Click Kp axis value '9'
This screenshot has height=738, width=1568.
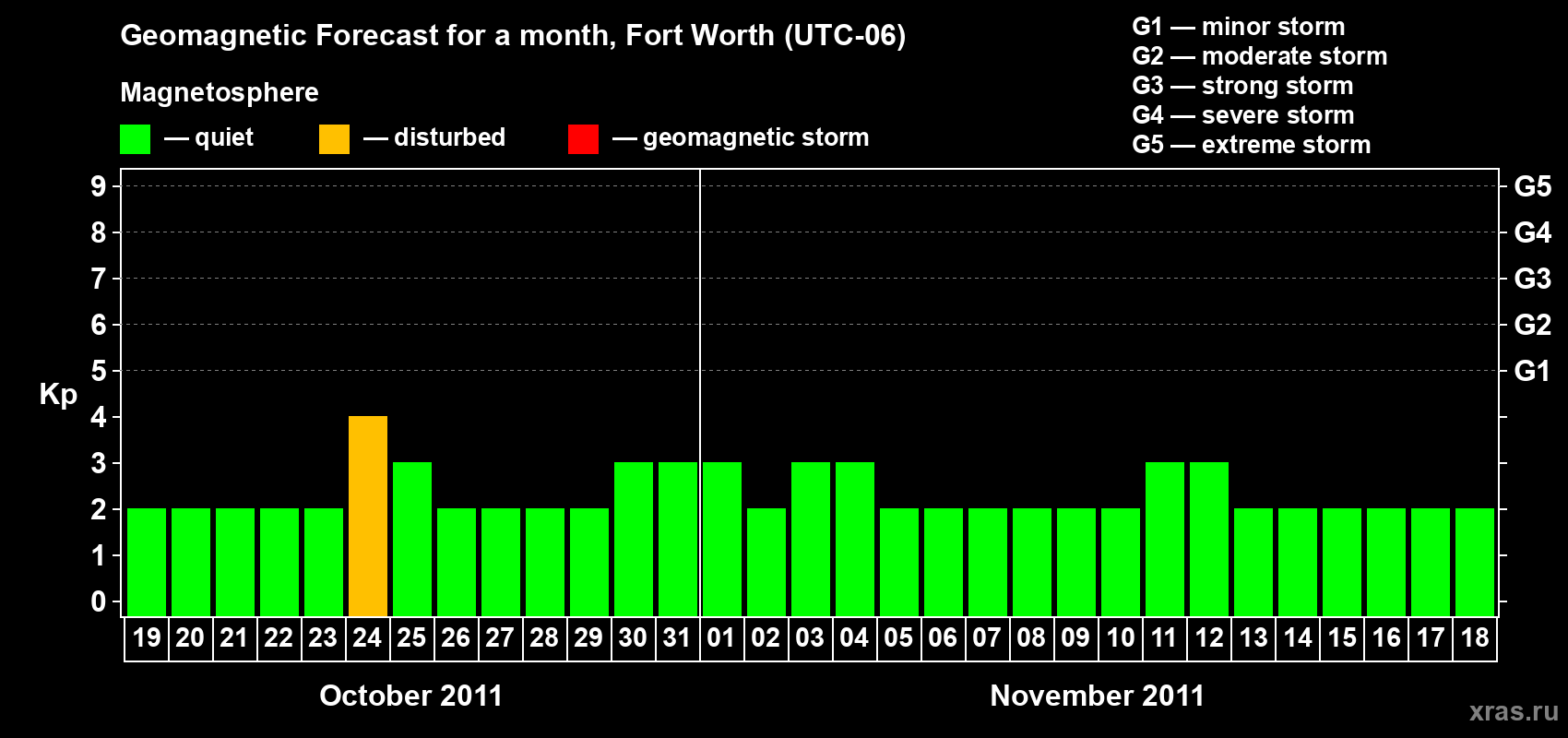(x=99, y=186)
